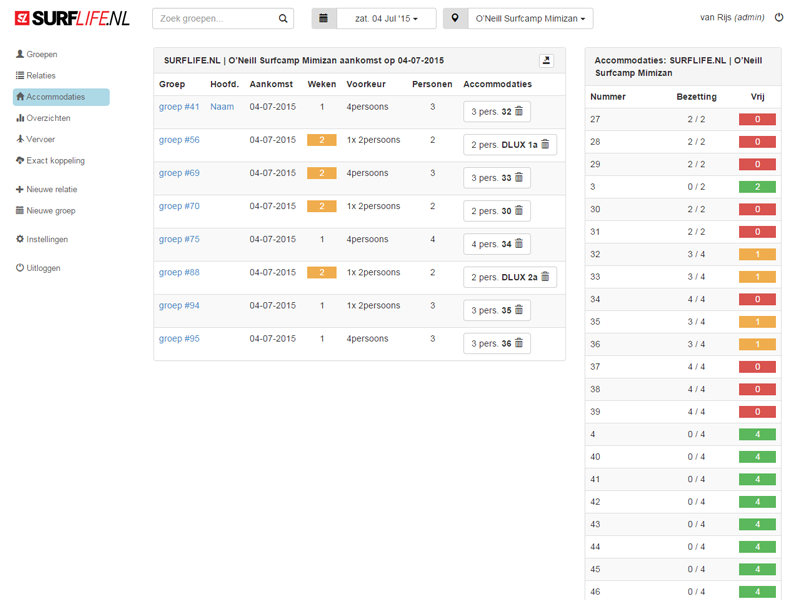Create a Nieuwe relatie
Image resolution: width=800 pixels, height=600 pixels.
[x=46, y=189]
